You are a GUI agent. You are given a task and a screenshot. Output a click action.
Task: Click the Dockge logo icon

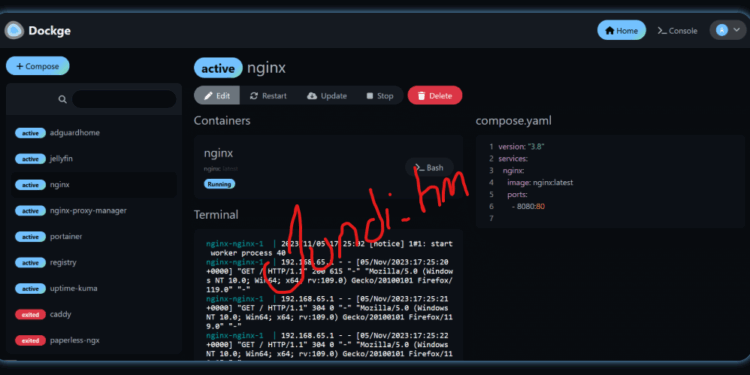pyautogui.click(x=14, y=31)
